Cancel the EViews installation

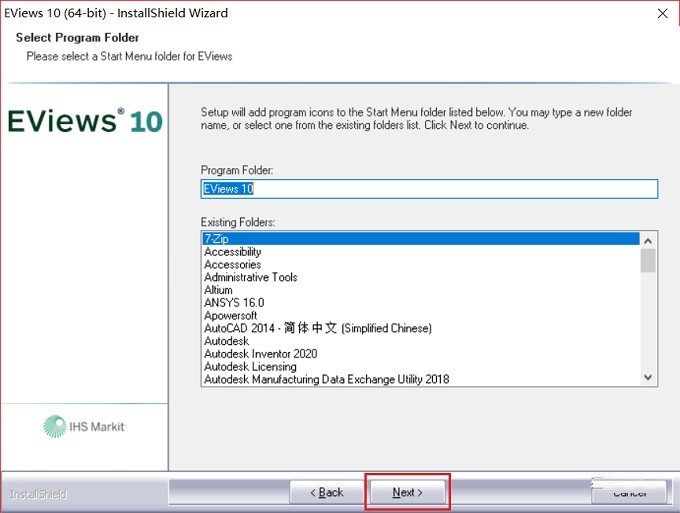[629, 492]
